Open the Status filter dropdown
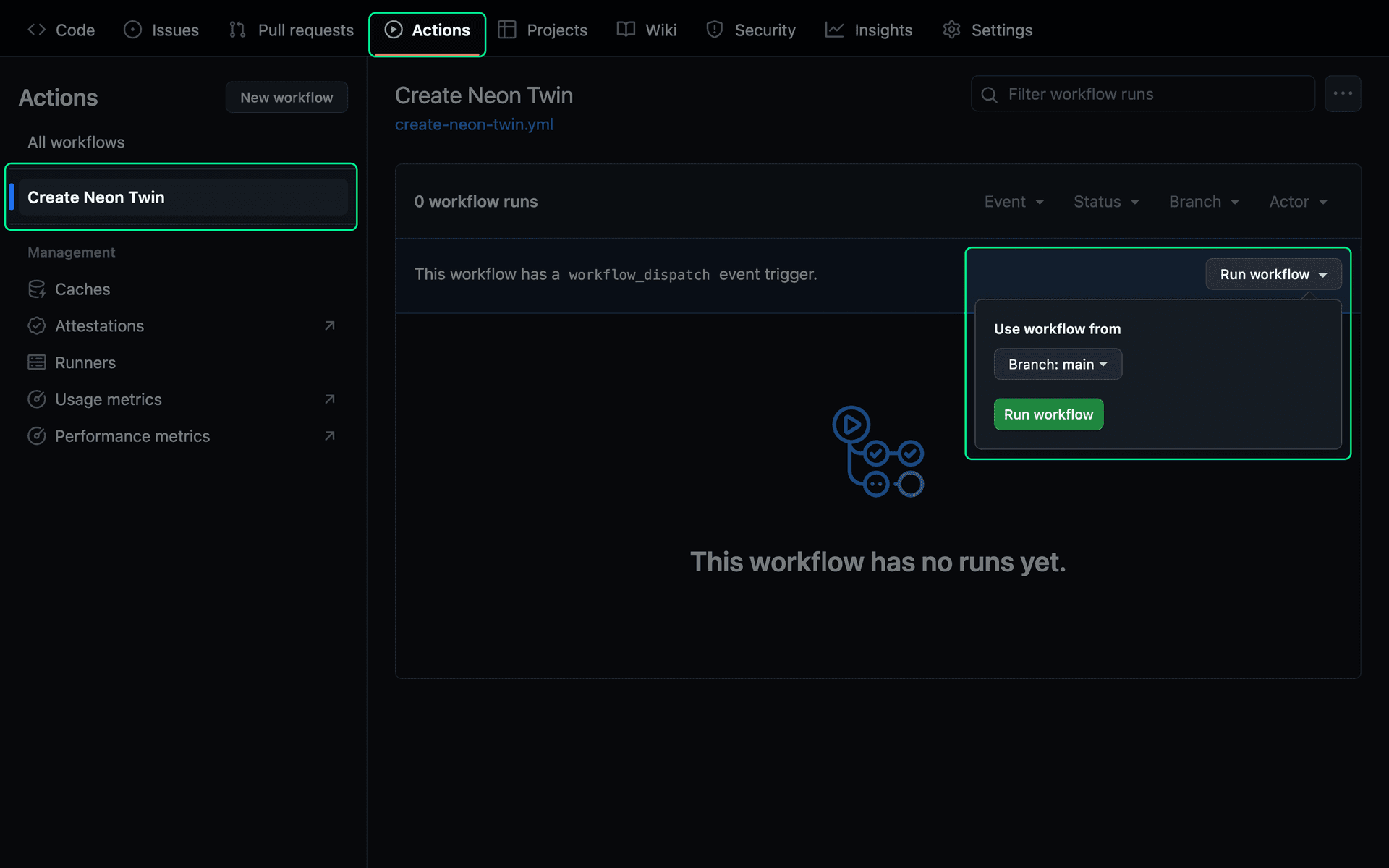Screen dimensions: 1389x868 click(x=1105, y=202)
